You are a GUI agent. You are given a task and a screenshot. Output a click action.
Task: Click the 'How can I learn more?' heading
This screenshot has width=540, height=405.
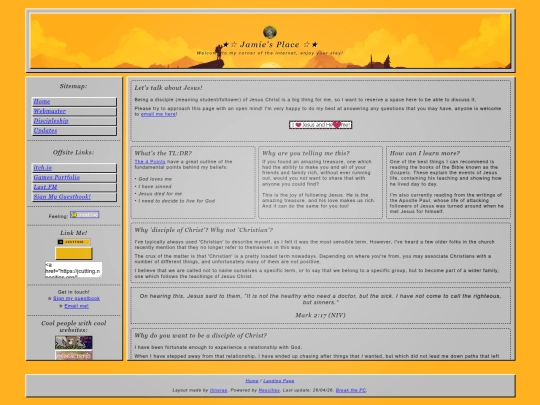pos(425,153)
